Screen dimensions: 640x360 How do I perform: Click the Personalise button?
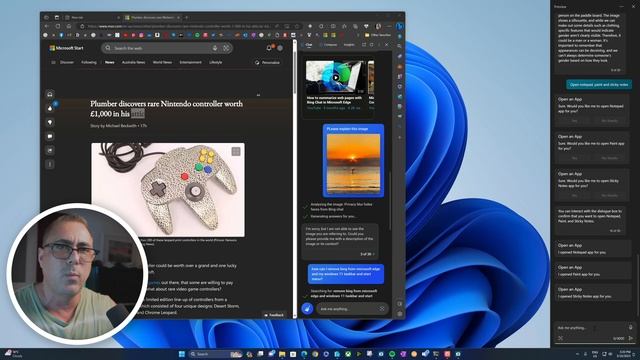click(x=267, y=62)
